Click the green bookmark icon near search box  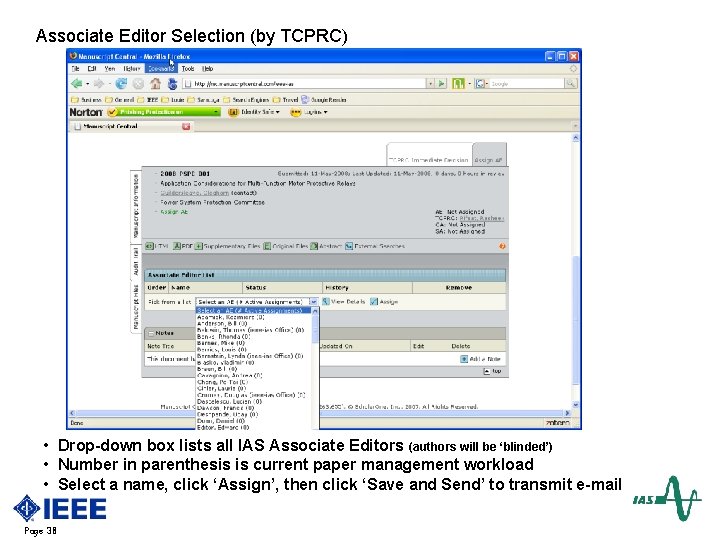458,84
